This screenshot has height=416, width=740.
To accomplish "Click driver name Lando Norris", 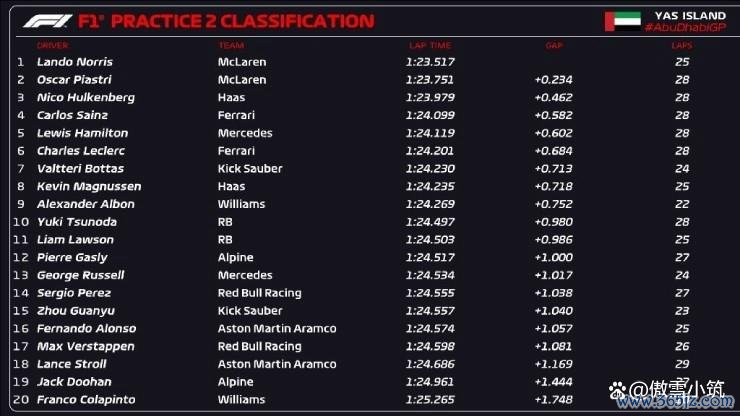I will coord(75,62).
